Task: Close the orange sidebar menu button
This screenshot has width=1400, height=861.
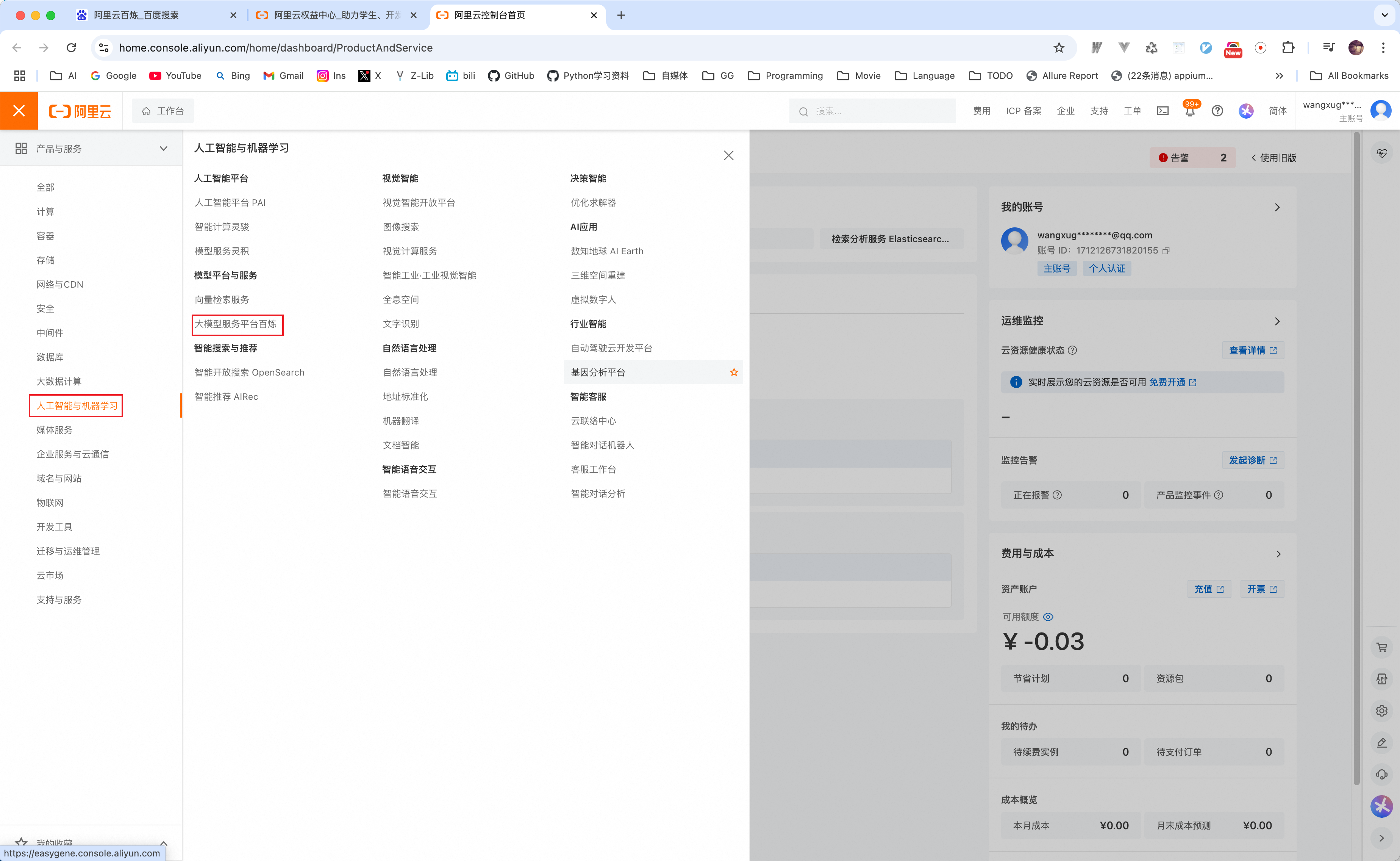Action: [19, 111]
